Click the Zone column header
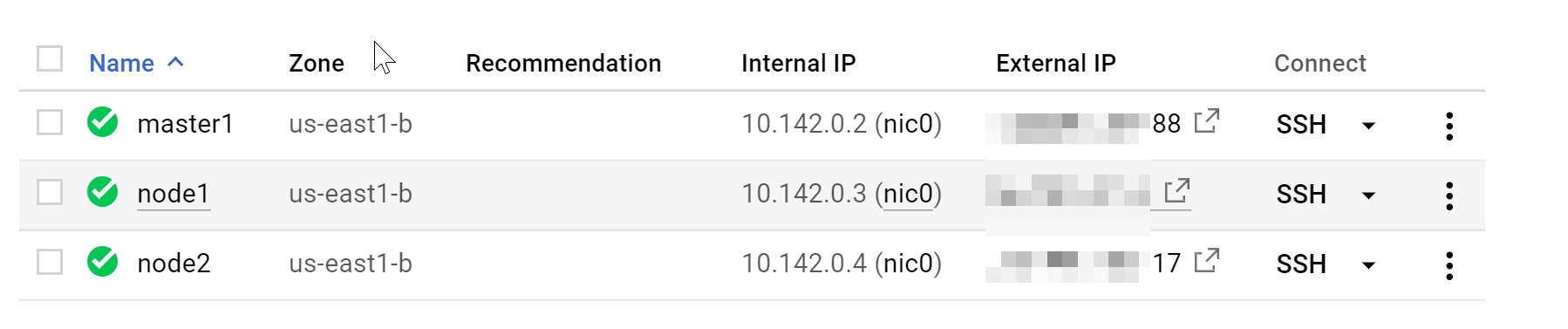Viewport: 1568px width, 329px height. point(317,63)
